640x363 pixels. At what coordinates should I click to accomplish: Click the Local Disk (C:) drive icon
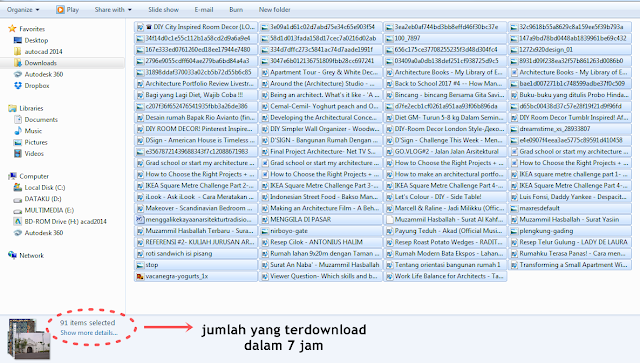pos(18,187)
